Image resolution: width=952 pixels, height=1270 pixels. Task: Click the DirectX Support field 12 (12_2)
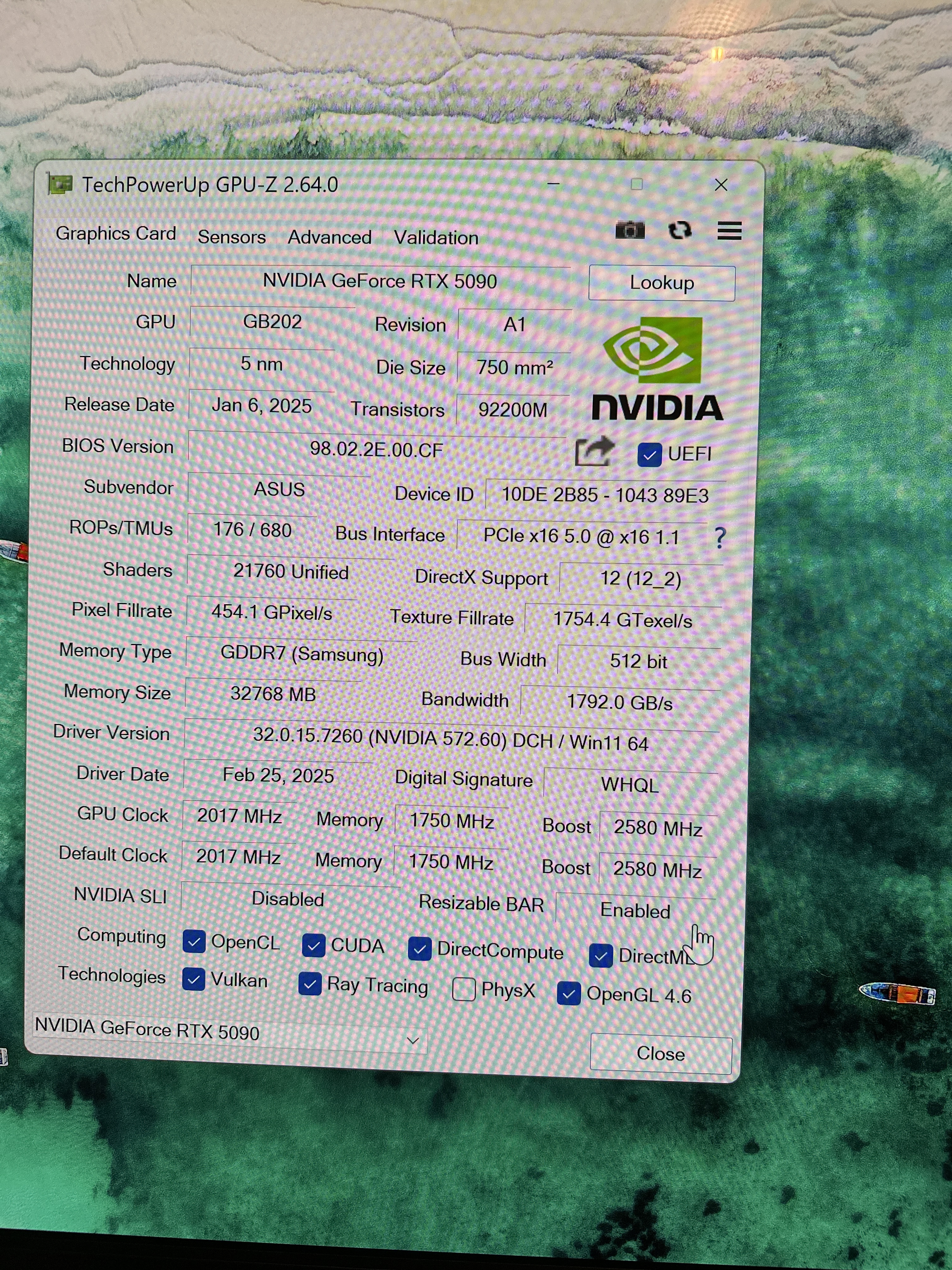pos(641,579)
